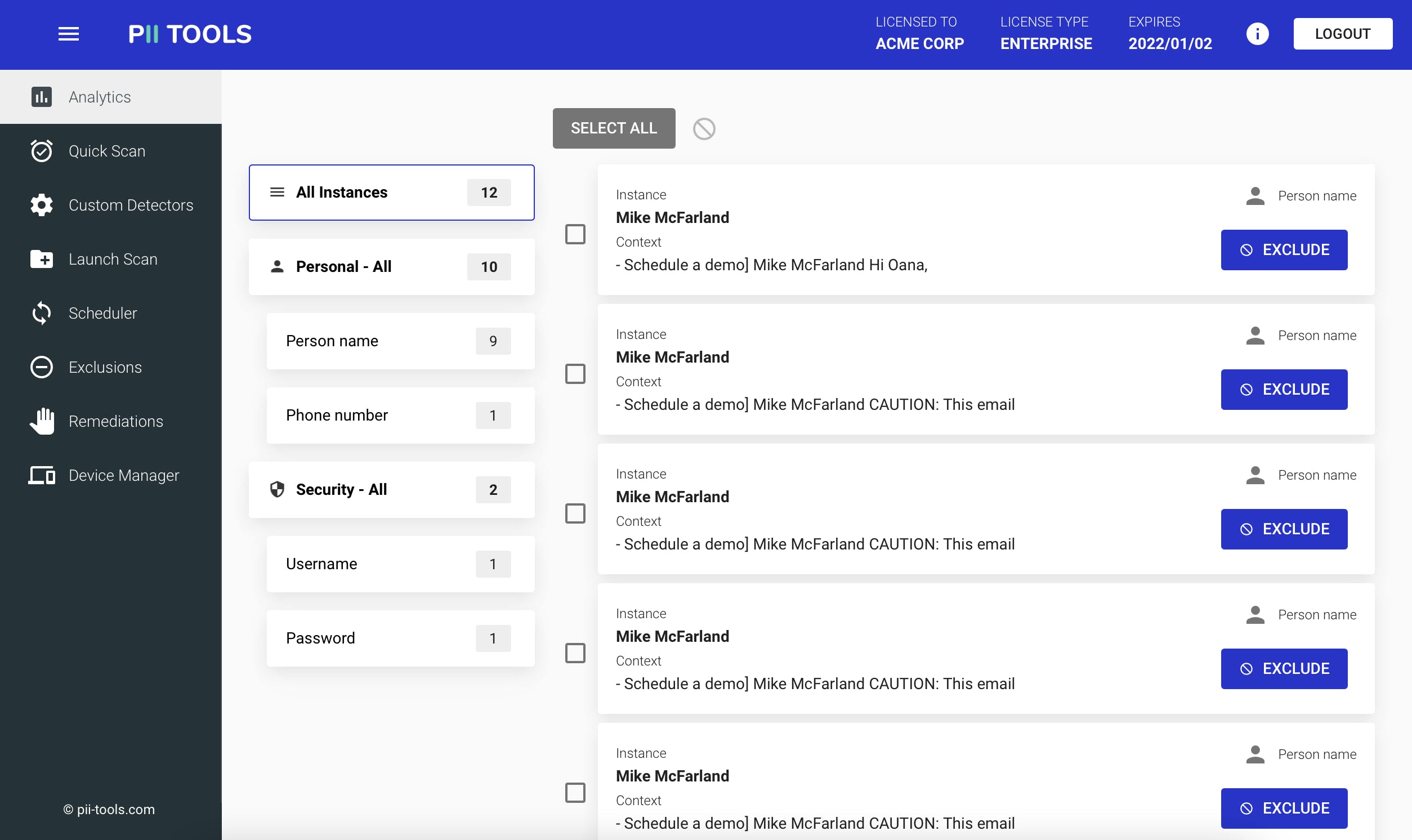This screenshot has height=840, width=1412.
Task: Click the Launch Scan folder icon
Action: (x=41, y=259)
